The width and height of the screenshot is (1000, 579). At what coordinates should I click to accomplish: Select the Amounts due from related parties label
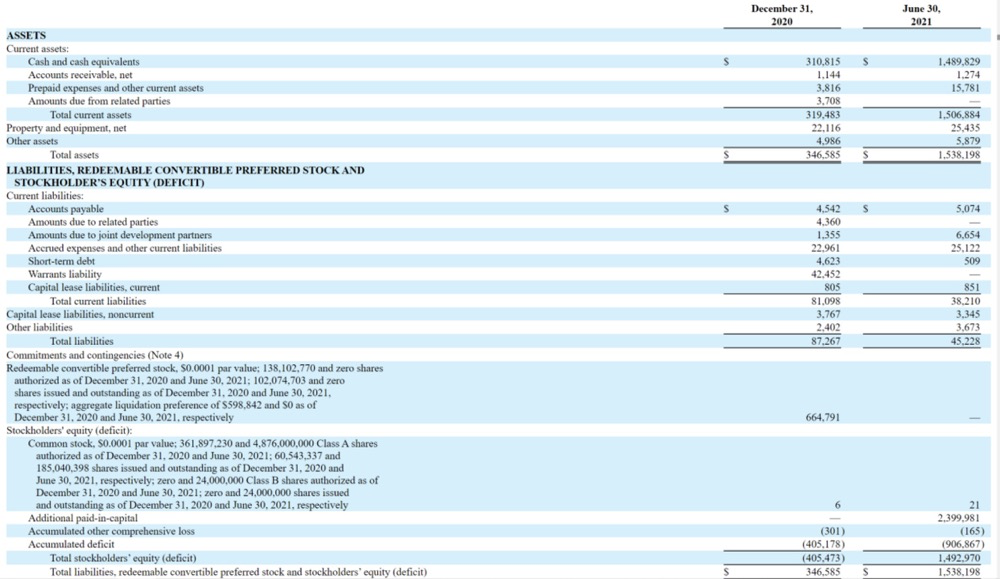[x=99, y=101]
